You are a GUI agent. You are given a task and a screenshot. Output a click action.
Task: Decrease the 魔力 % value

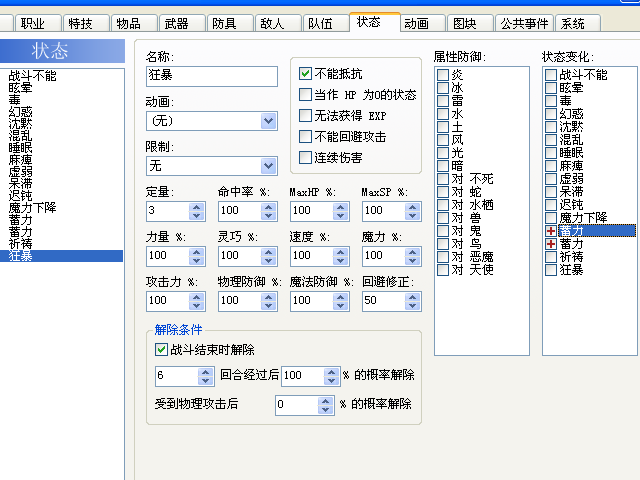[x=413, y=260]
